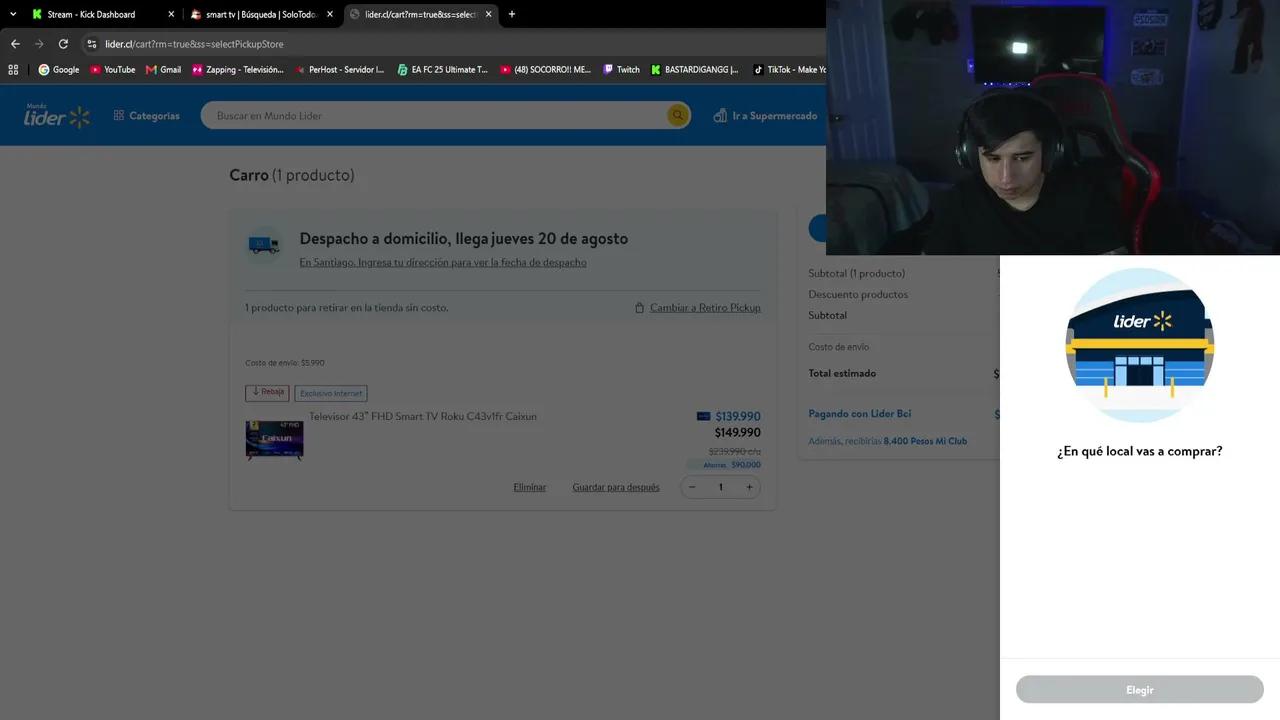Go back to the previous page

15,44
